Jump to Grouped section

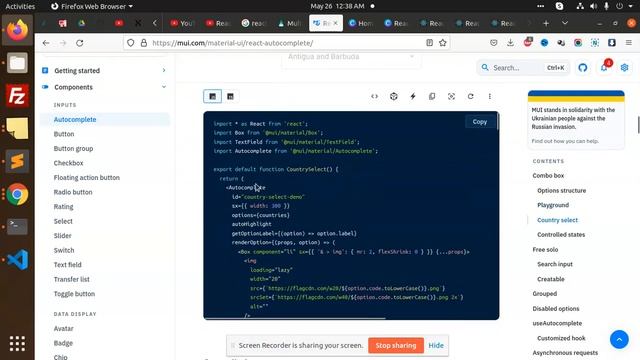545,293
